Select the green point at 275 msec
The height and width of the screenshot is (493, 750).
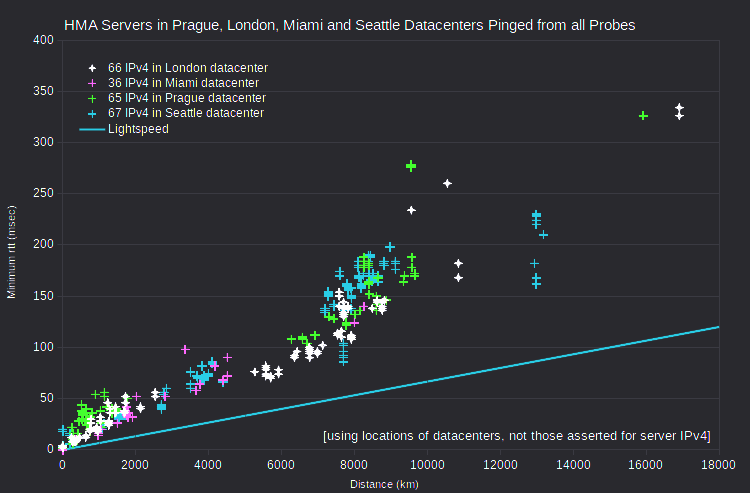(x=411, y=166)
